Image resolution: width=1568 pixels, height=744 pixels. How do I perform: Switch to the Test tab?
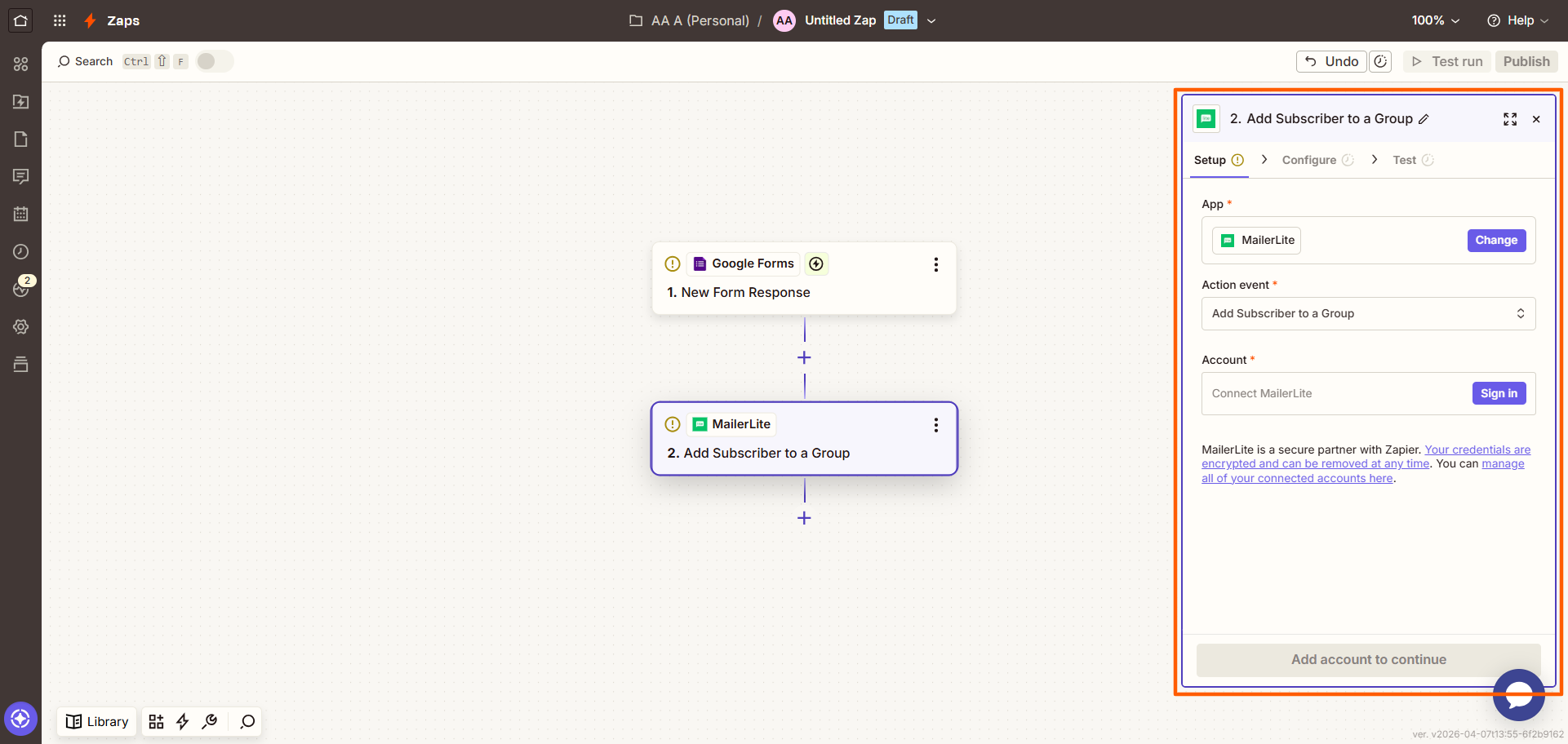[1413, 161]
